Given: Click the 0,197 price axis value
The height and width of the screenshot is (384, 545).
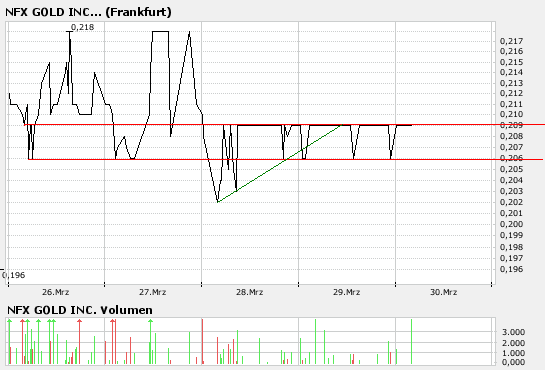Looking at the screenshot, I should tap(511, 258).
